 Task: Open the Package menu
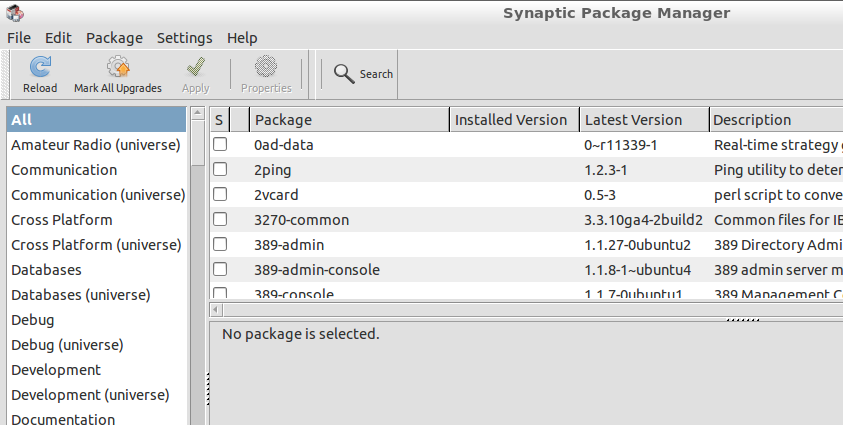coord(115,38)
